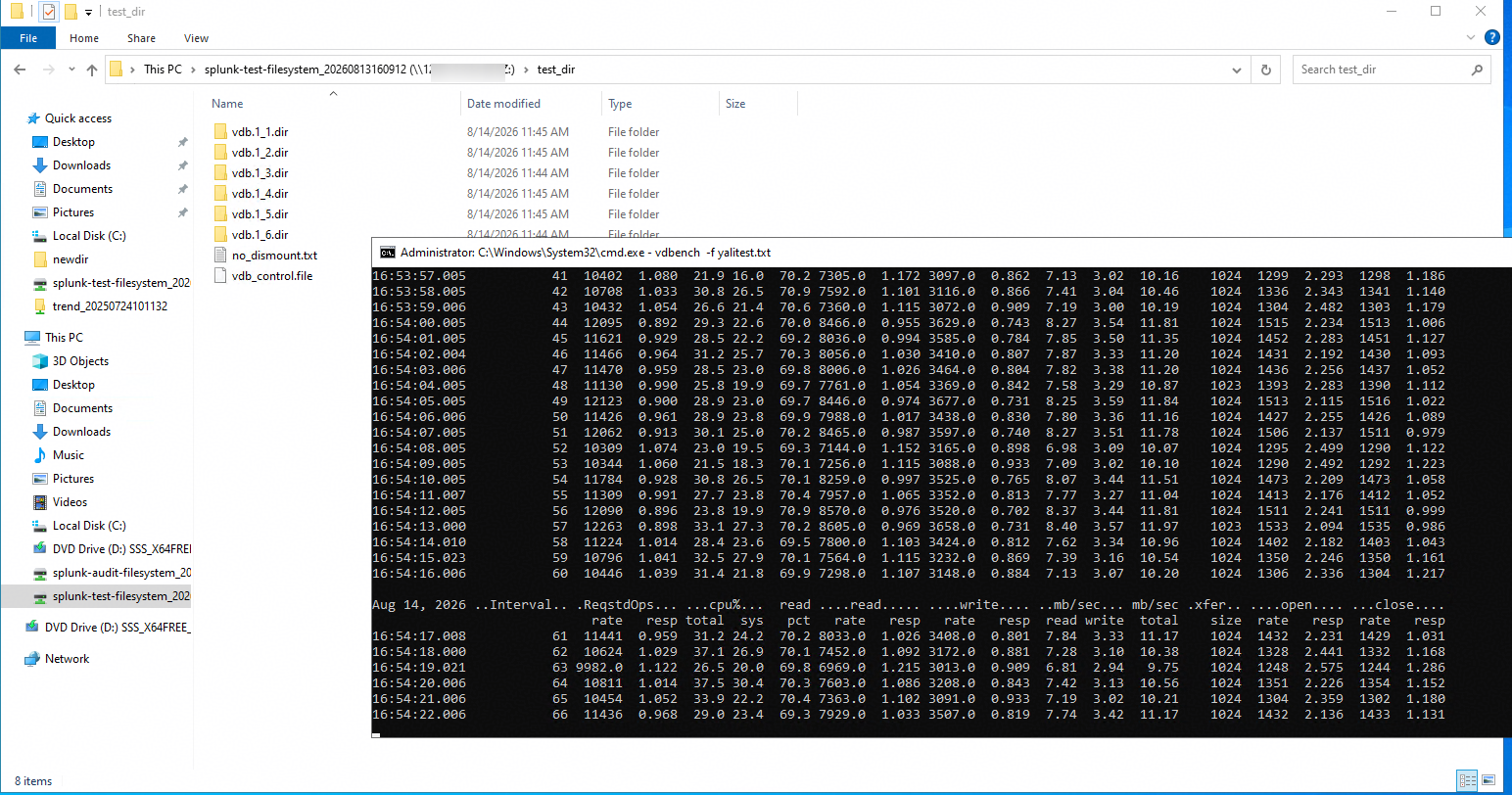
Task: Open trend_20250724101132 in navigation pane
Action: [110, 306]
